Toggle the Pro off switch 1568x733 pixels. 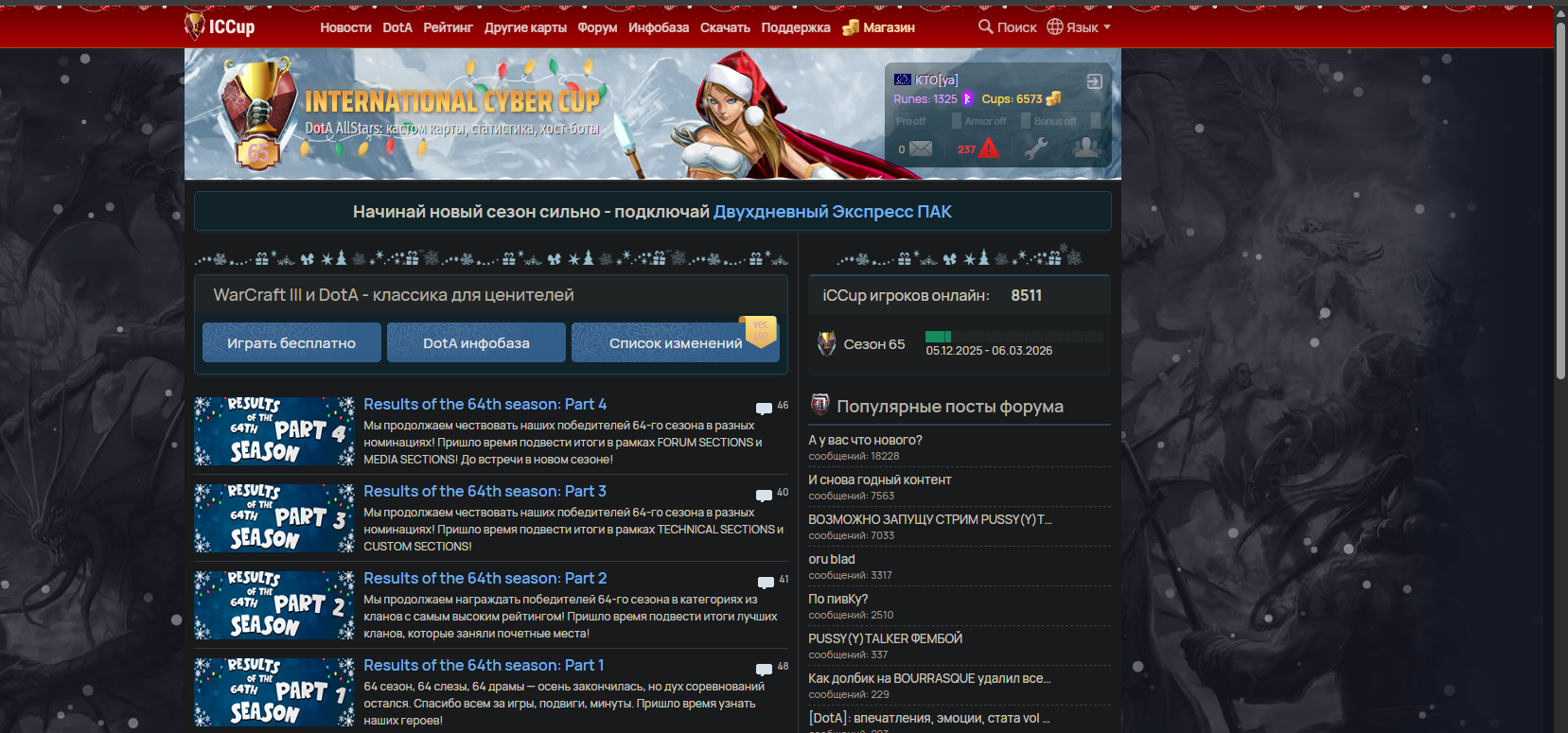[x=926, y=121]
